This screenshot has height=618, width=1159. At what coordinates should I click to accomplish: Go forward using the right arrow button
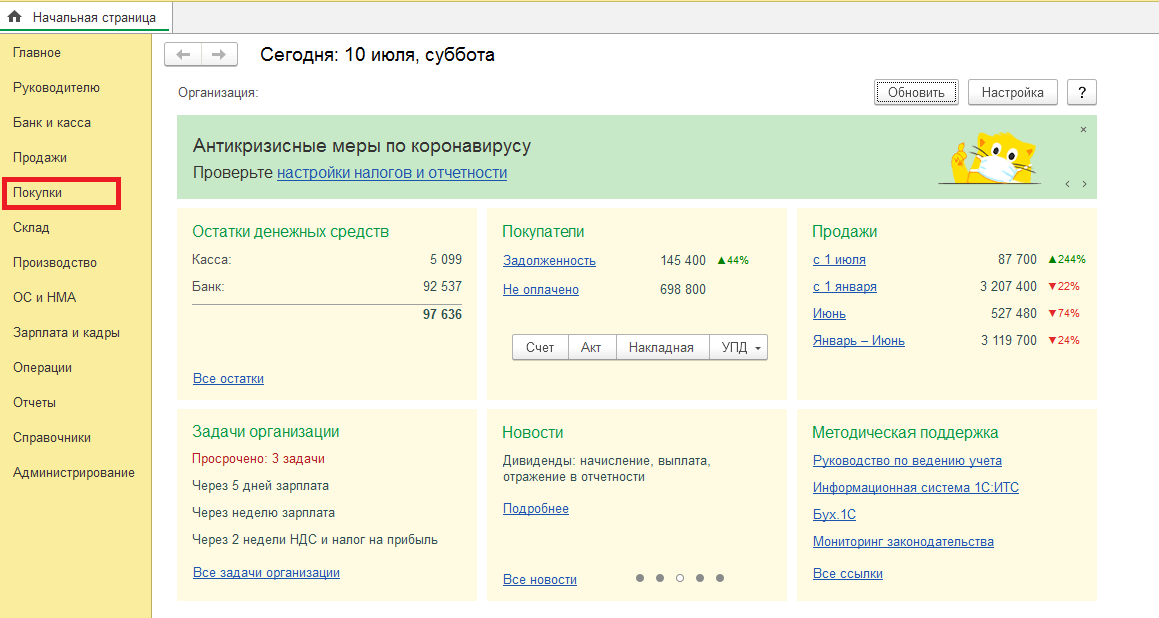coord(219,55)
